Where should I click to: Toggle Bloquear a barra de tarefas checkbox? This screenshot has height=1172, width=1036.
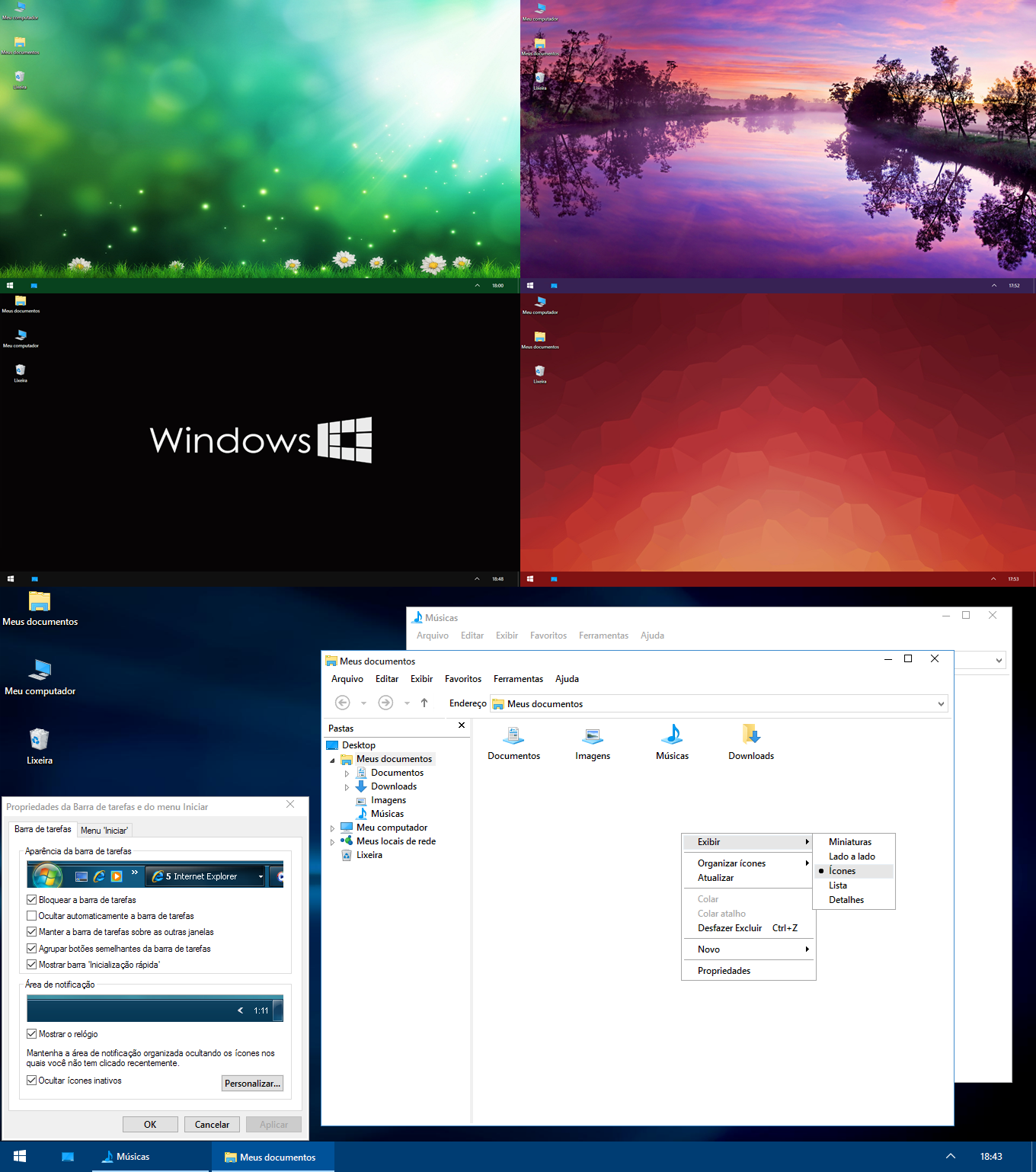pos(32,900)
